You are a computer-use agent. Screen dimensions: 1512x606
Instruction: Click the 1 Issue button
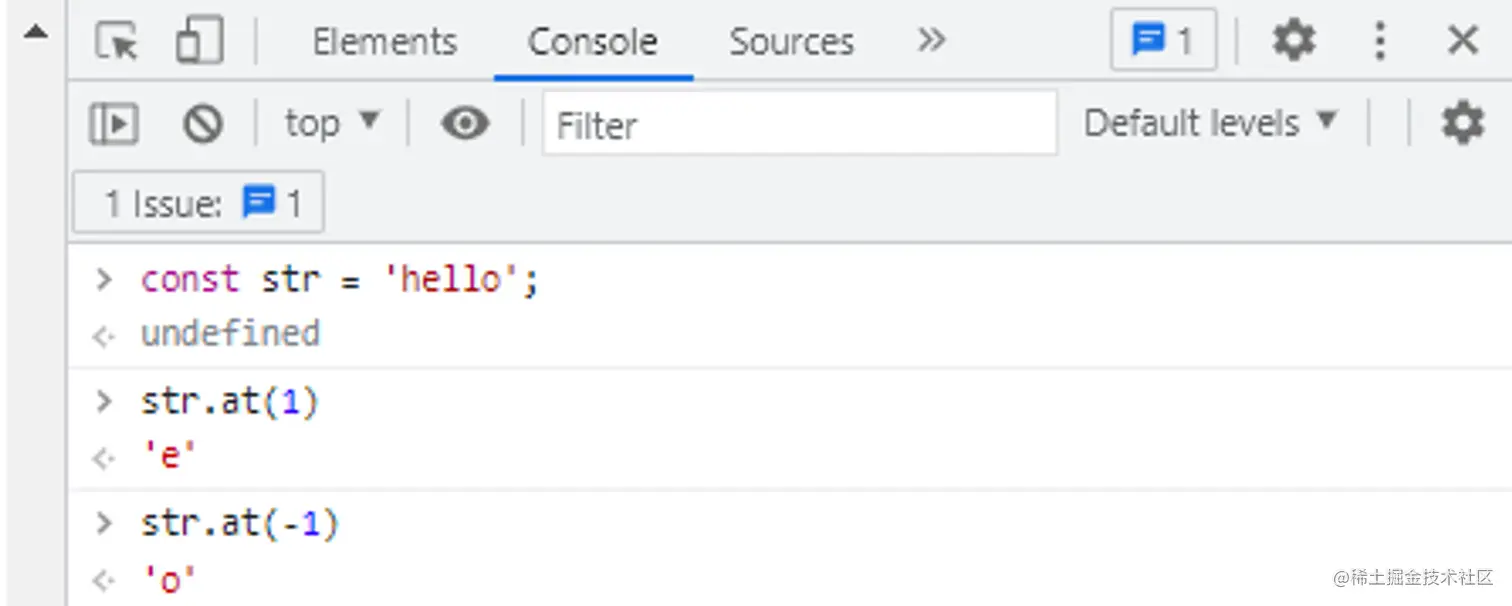click(199, 204)
